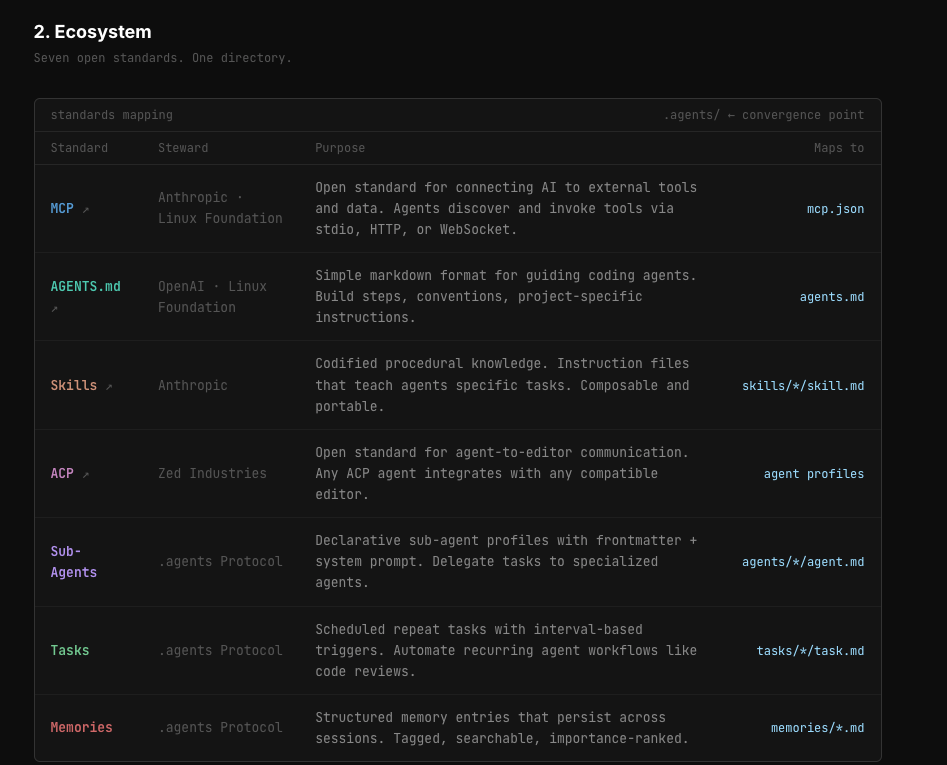Click the memories/*.md path
This screenshot has height=765, width=947.
[817, 728]
